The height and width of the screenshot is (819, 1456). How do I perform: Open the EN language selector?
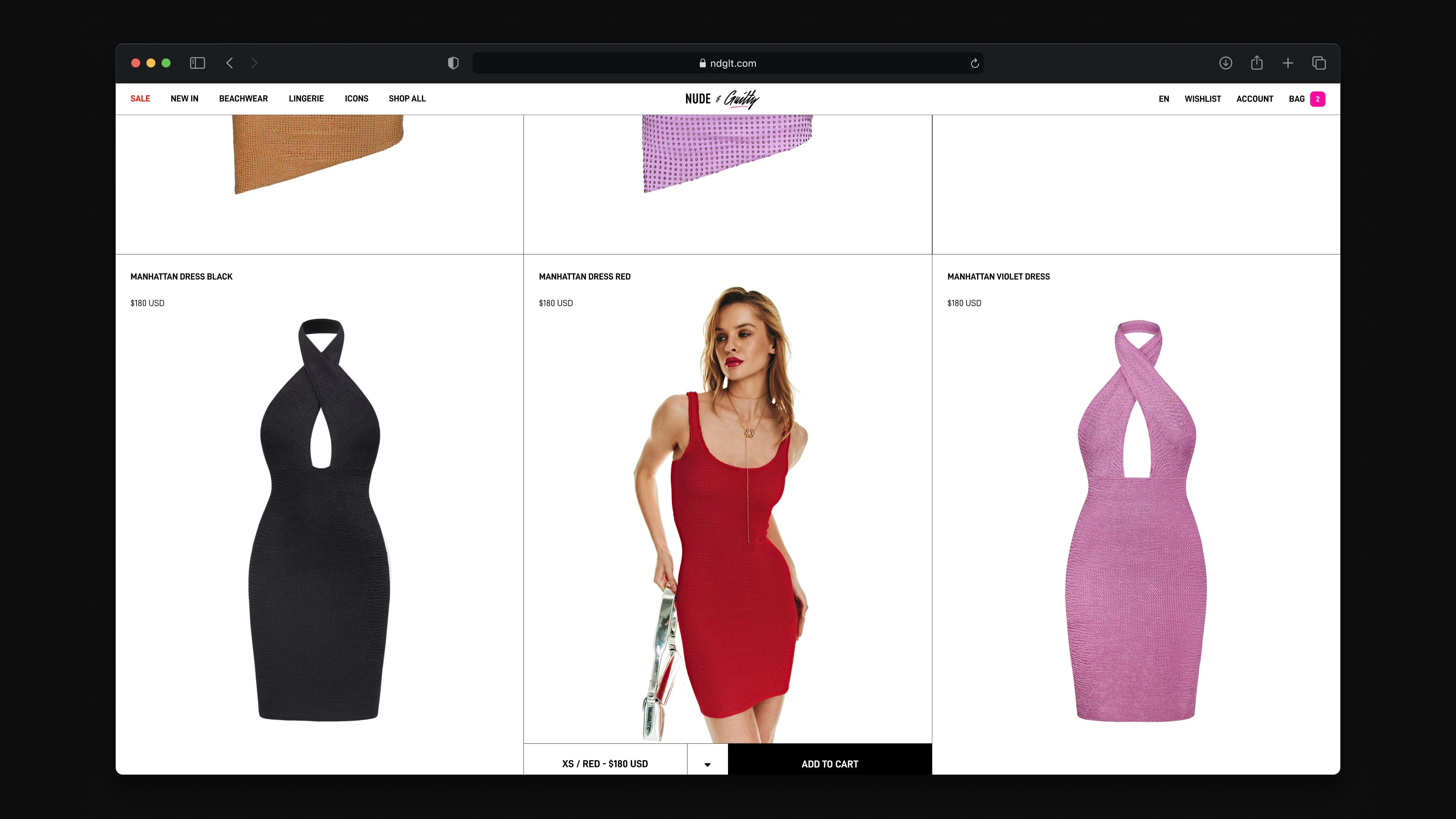click(1163, 99)
